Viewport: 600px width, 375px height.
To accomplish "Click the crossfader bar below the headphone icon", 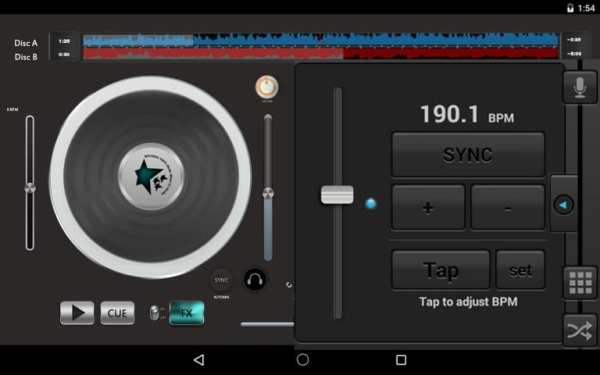I will click(267, 324).
